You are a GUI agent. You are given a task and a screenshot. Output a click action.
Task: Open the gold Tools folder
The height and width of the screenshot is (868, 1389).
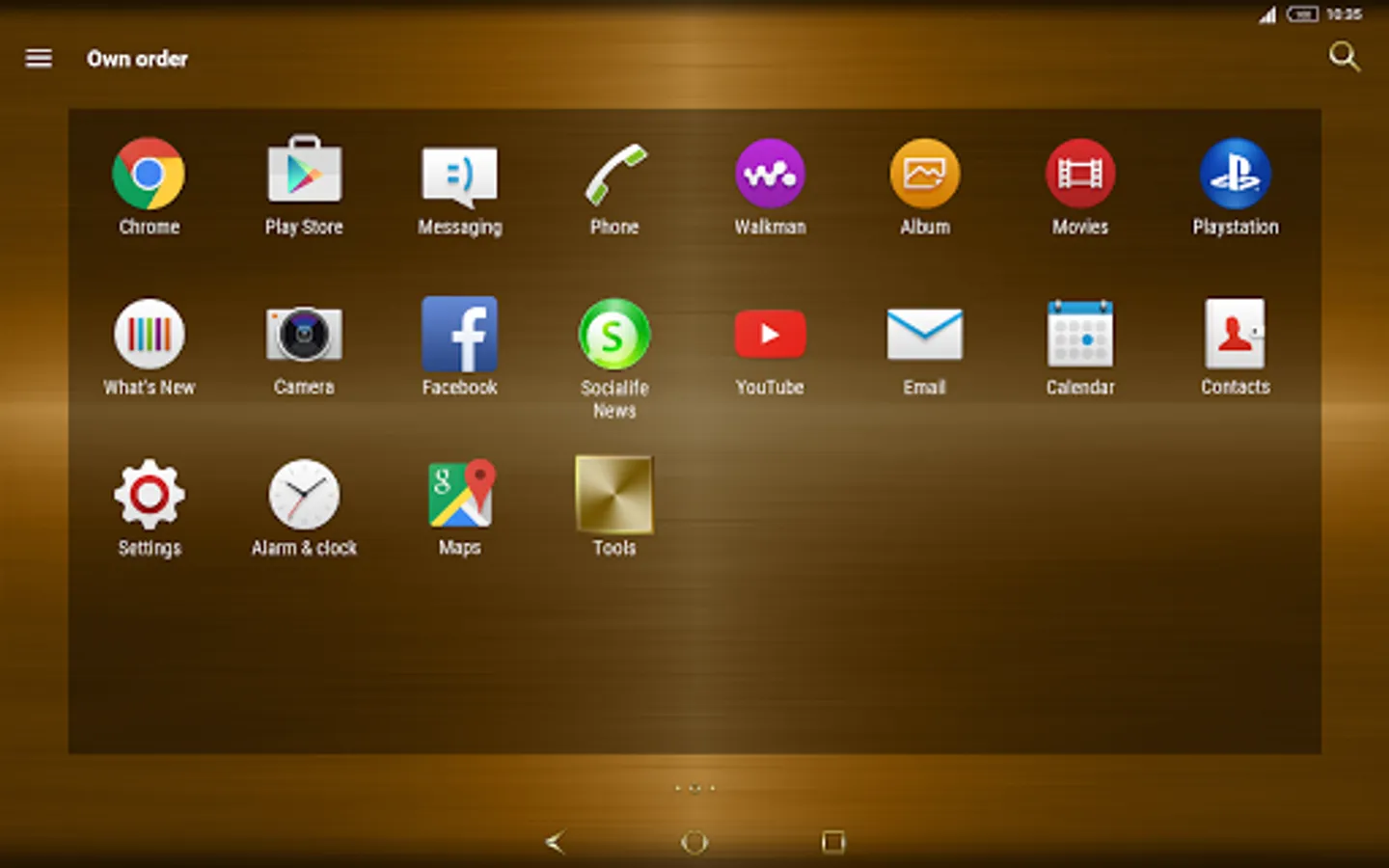pyautogui.click(x=614, y=495)
